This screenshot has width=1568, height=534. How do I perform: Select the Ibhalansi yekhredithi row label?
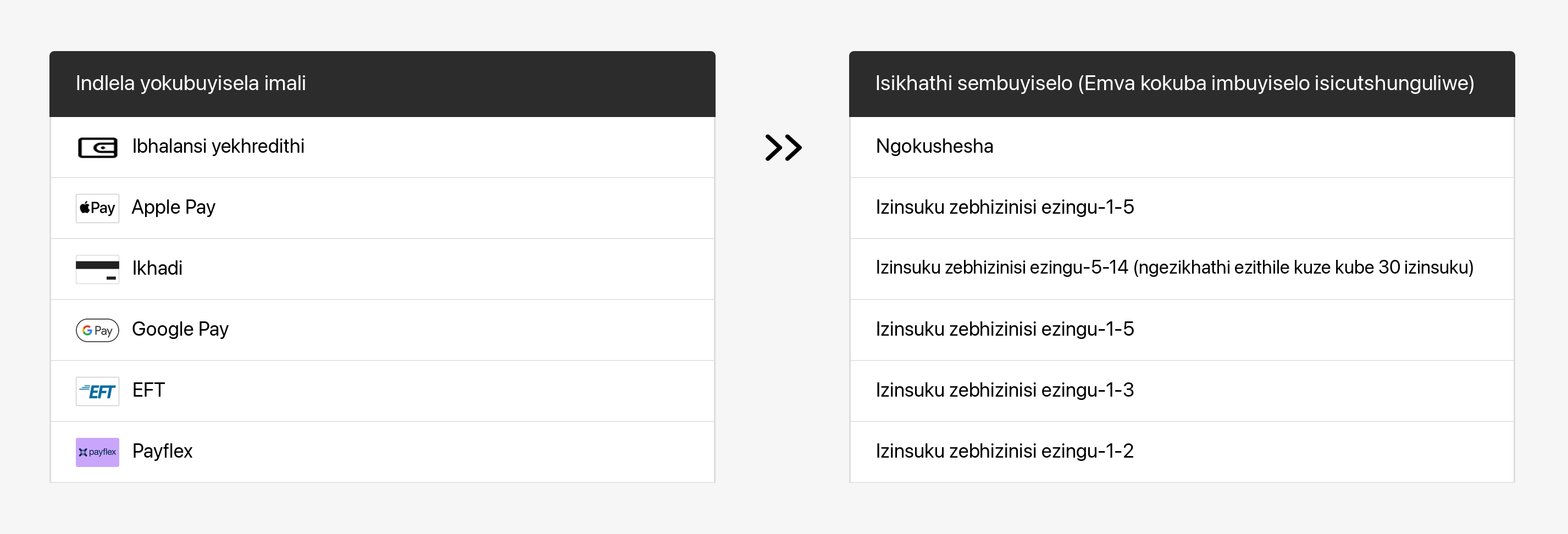pos(218,147)
